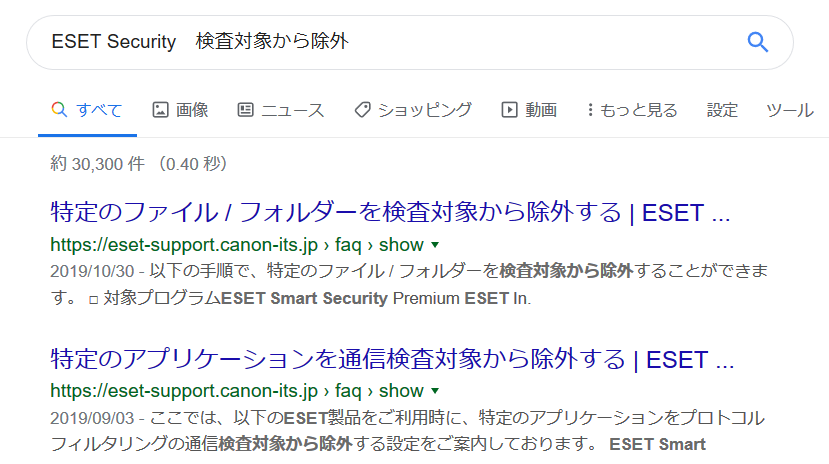Click the ニュース newspaper icon
829x464 pixels.
pyautogui.click(x=245, y=110)
